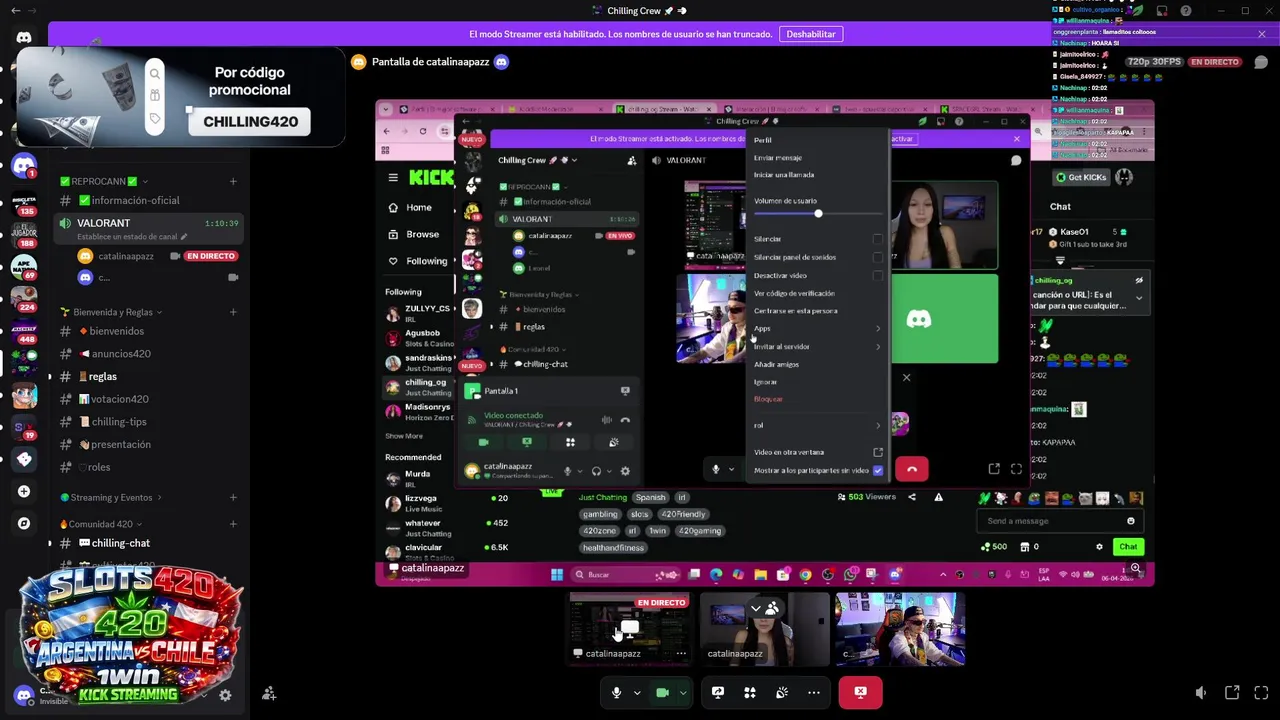Screen dimensions: 1280x720
Task: Mute microphone in bottom call controls
Action: pos(616,692)
